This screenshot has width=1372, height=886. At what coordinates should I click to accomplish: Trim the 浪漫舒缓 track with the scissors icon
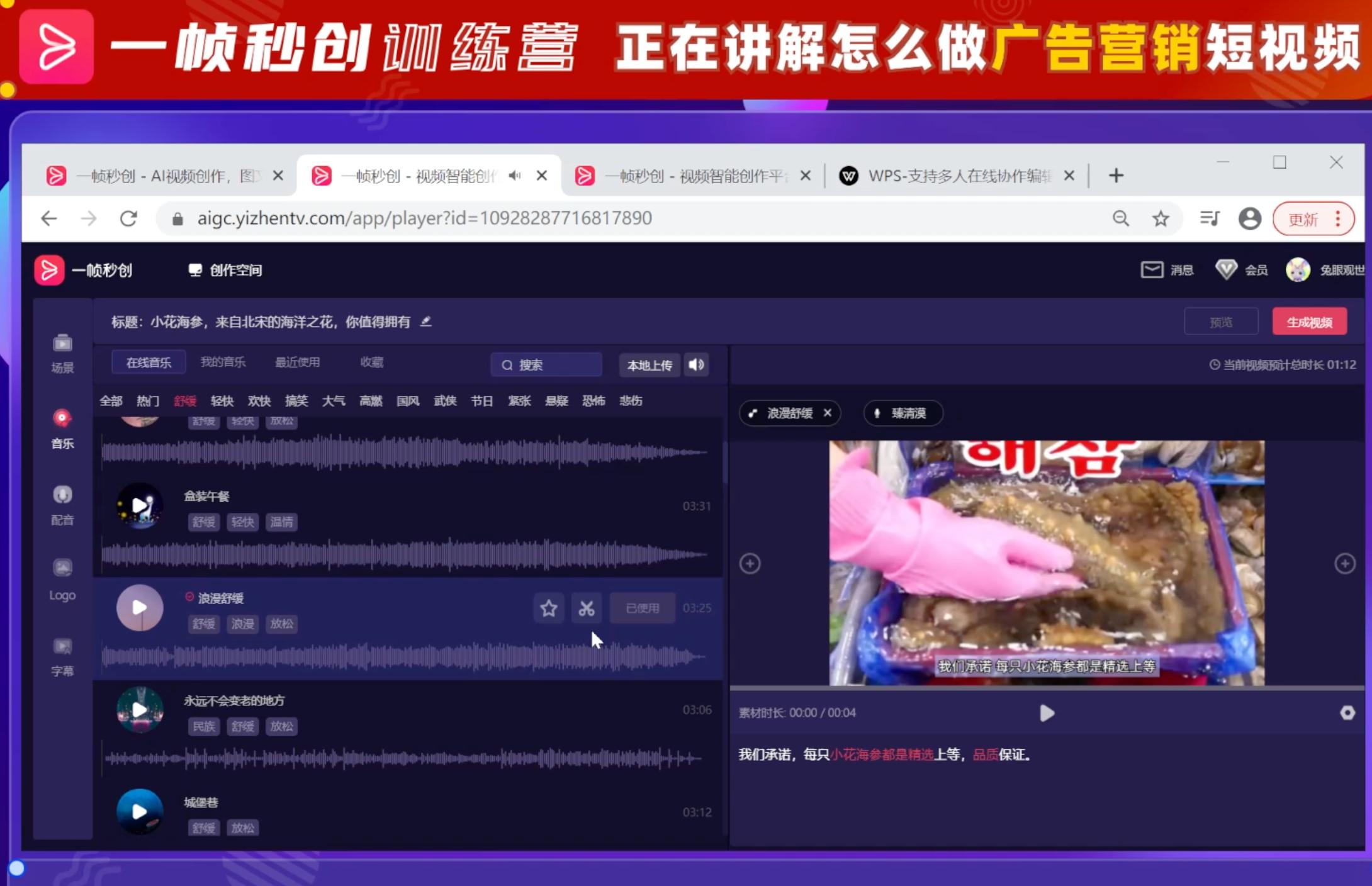(x=586, y=608)
